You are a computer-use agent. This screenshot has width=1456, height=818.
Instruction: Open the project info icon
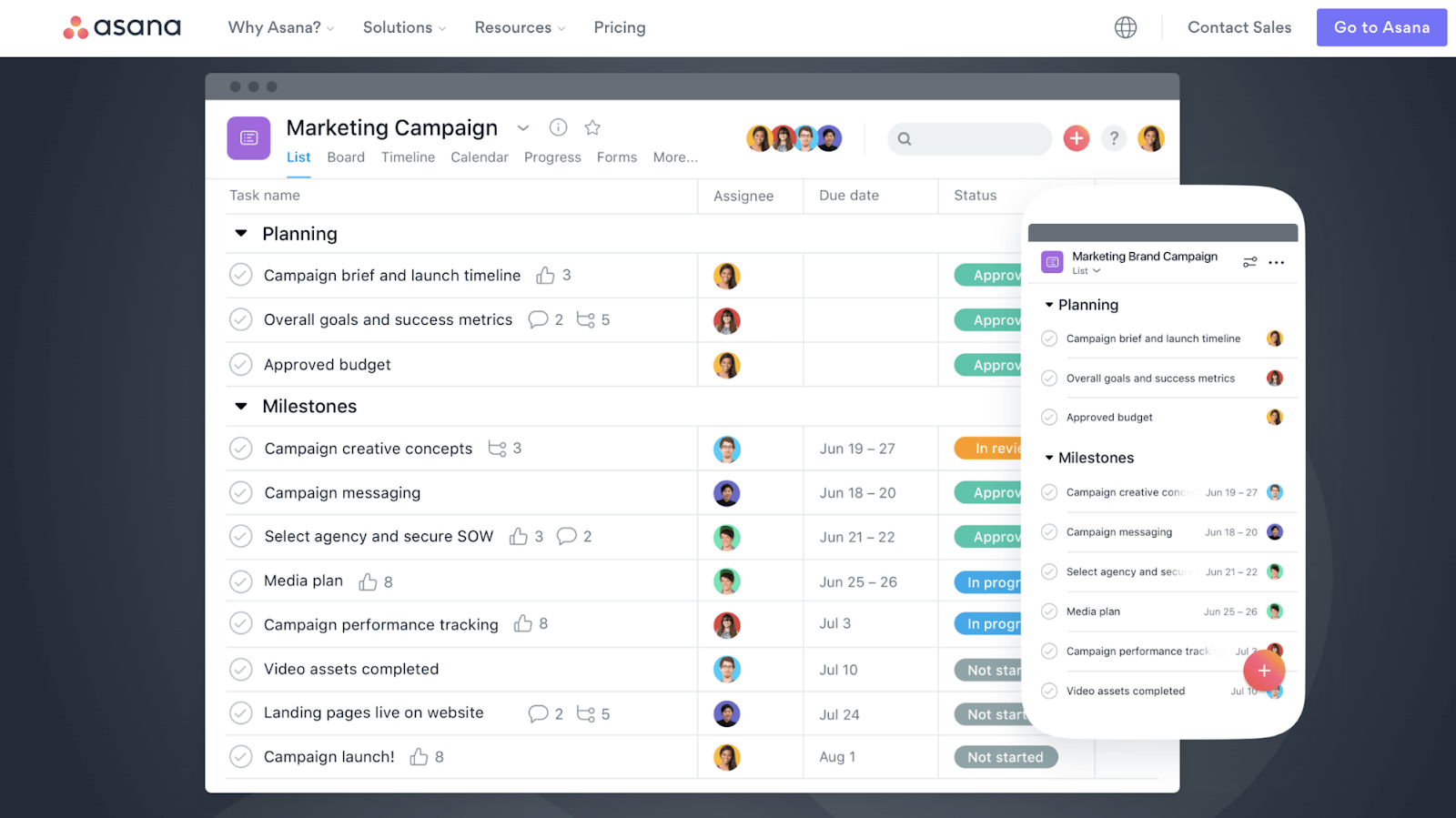(x=559, y=127)
